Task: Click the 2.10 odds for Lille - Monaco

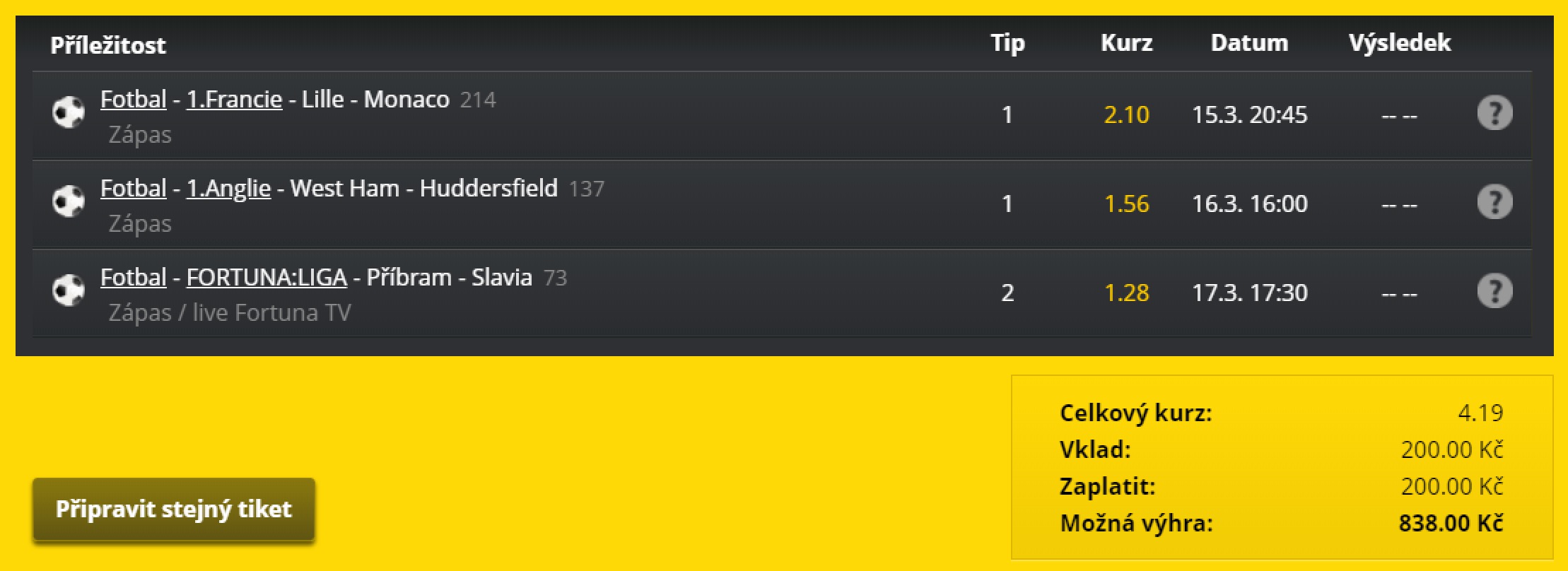Action: coord(1126,114)
